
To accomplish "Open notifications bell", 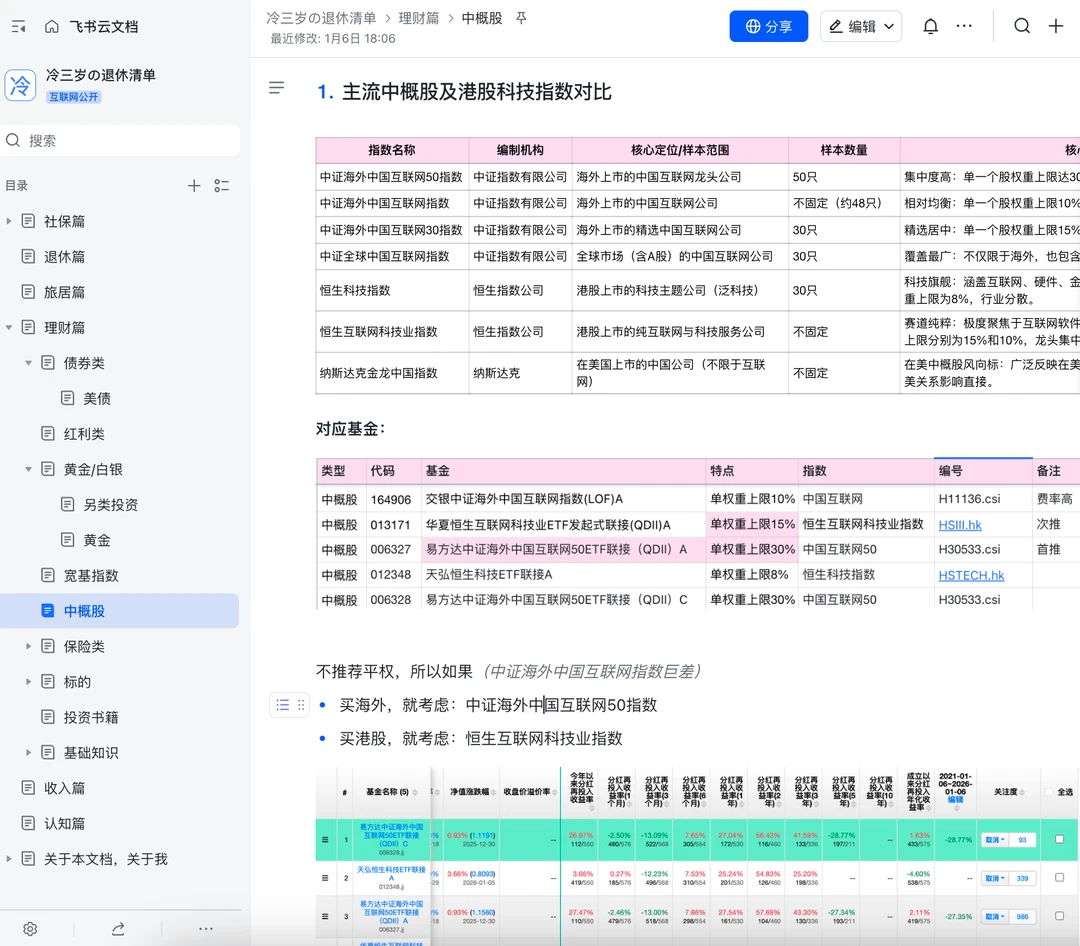I will 931,26.
